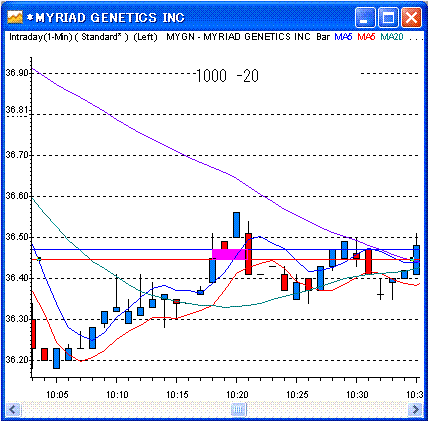Click the magenta highlighted rectangle on chart
The width and height of the screenshot is (428, 421).
click(229, 254)
